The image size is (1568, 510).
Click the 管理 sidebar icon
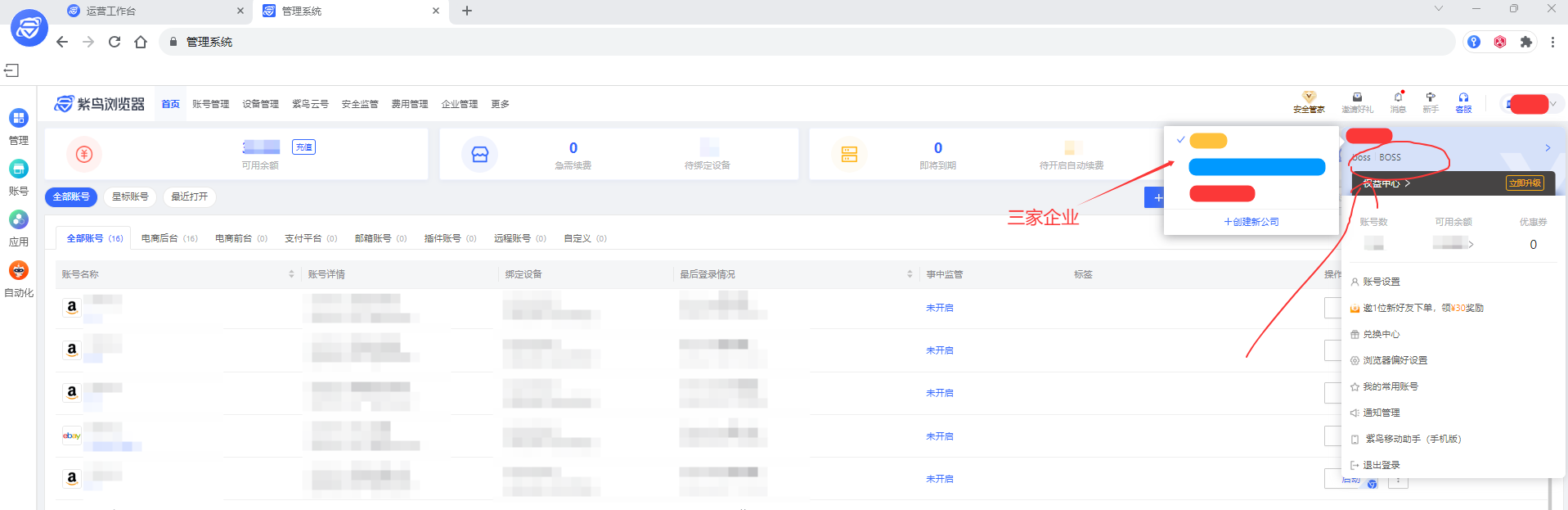point(18,119)
